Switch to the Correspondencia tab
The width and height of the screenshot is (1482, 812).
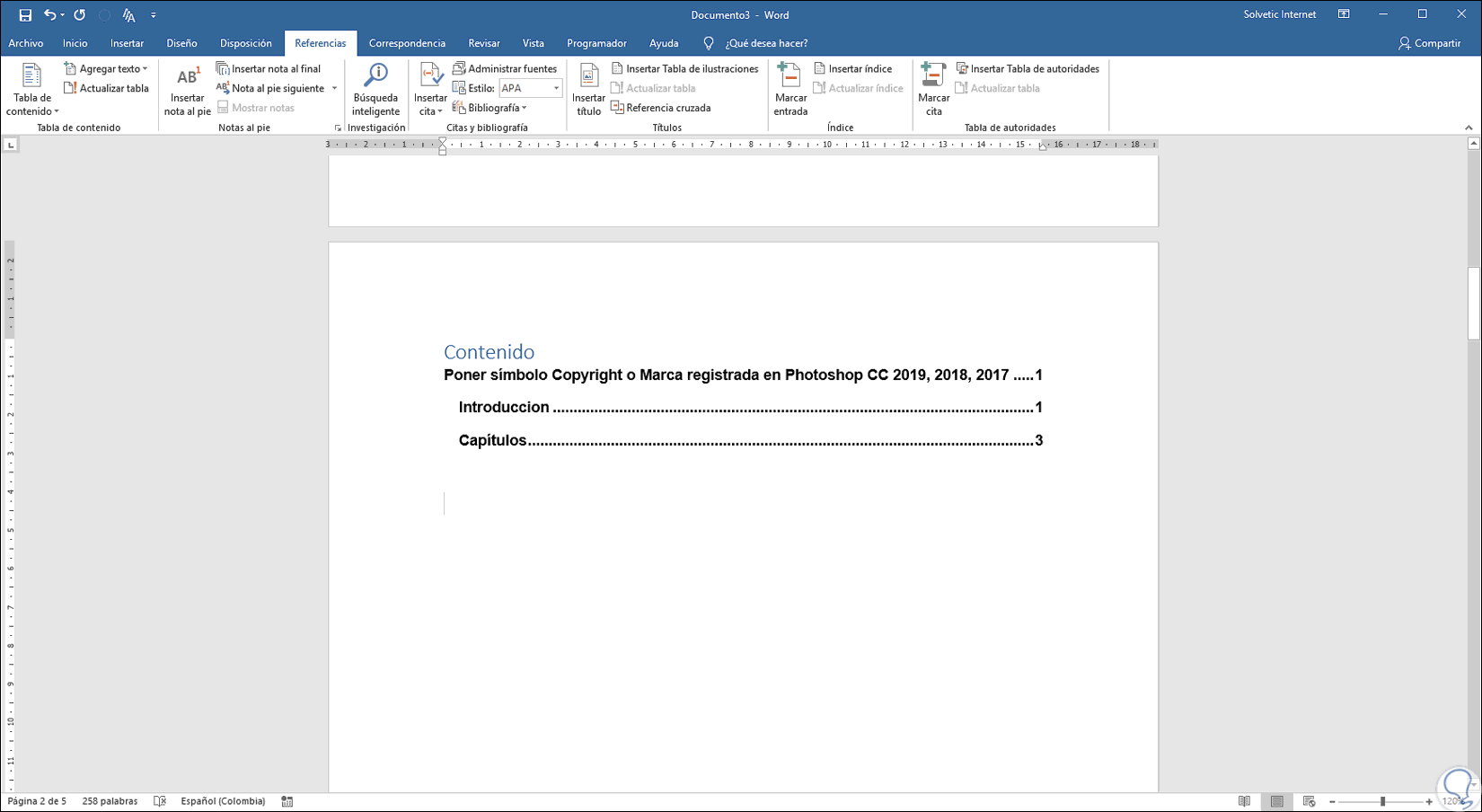(x=407, y=43)
